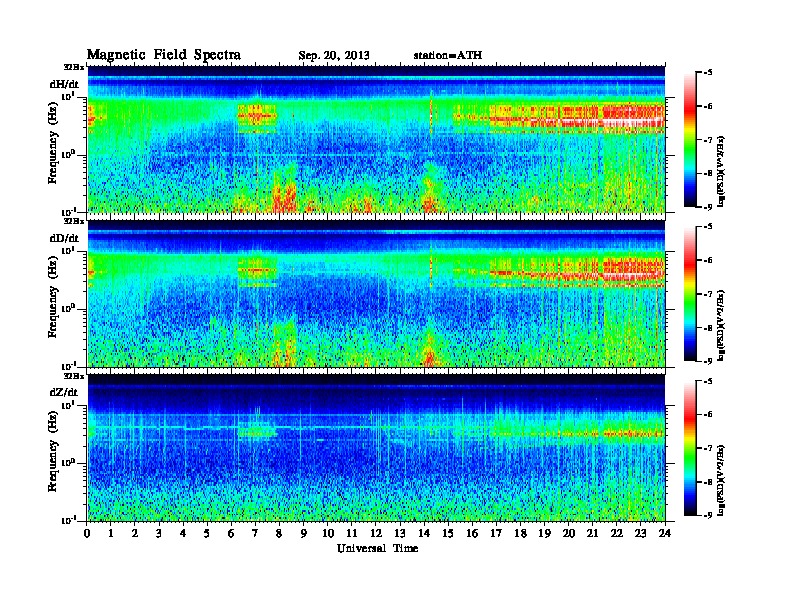Screen dimensions: 792x612
Task: Click the hour 18 tick label
Action: (x=521, y=533)
